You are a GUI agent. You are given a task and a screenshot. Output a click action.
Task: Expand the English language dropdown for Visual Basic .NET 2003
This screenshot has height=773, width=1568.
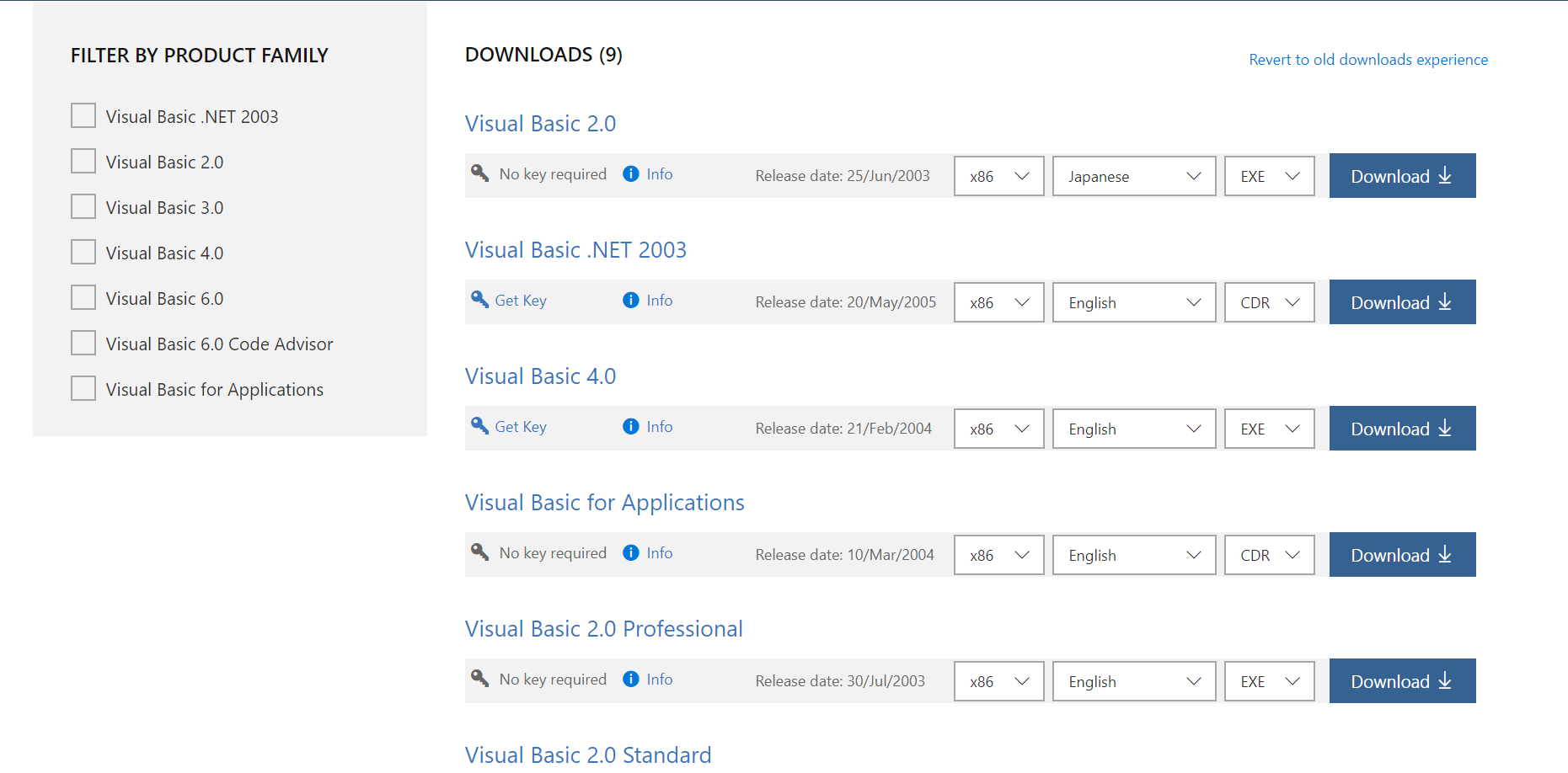(x=1134, y=302)
